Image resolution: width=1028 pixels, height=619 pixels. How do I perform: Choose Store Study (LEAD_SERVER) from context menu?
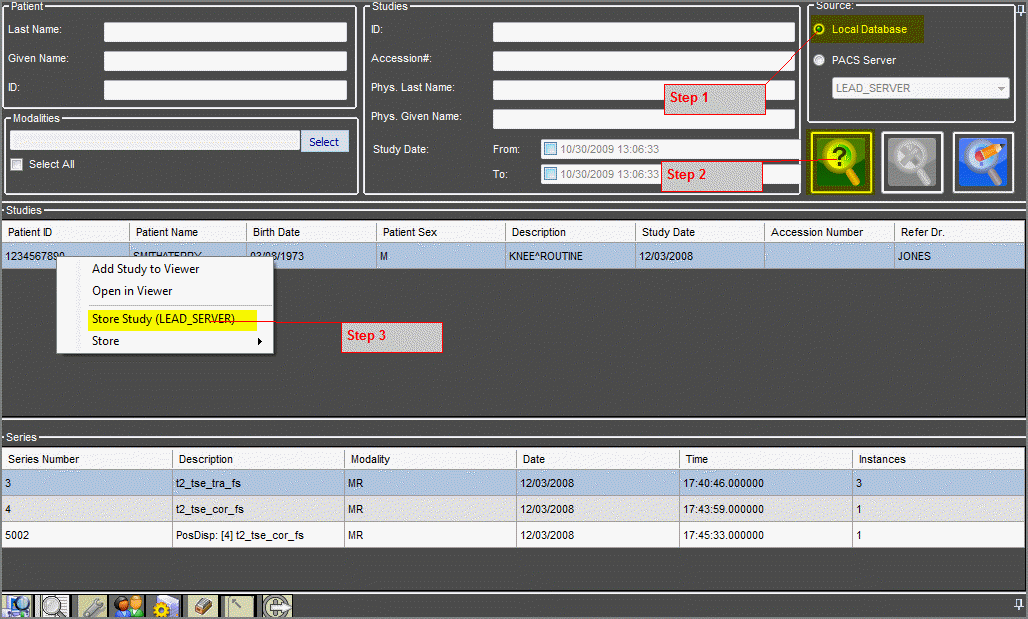pos(163,319)
